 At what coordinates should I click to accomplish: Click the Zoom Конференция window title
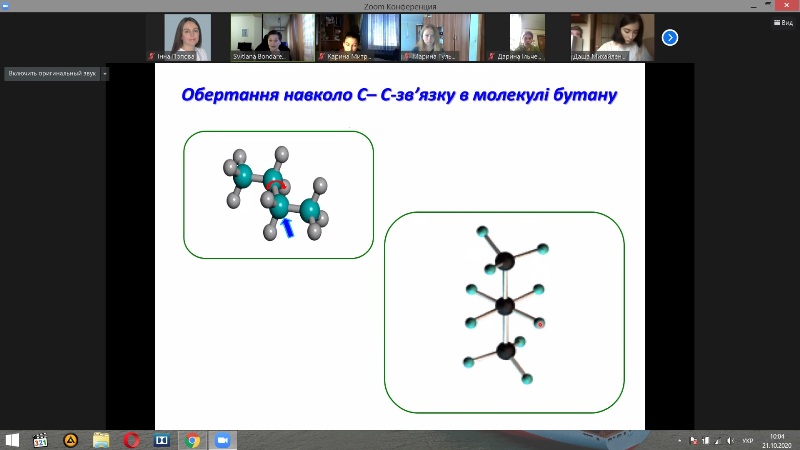point(400,7)
